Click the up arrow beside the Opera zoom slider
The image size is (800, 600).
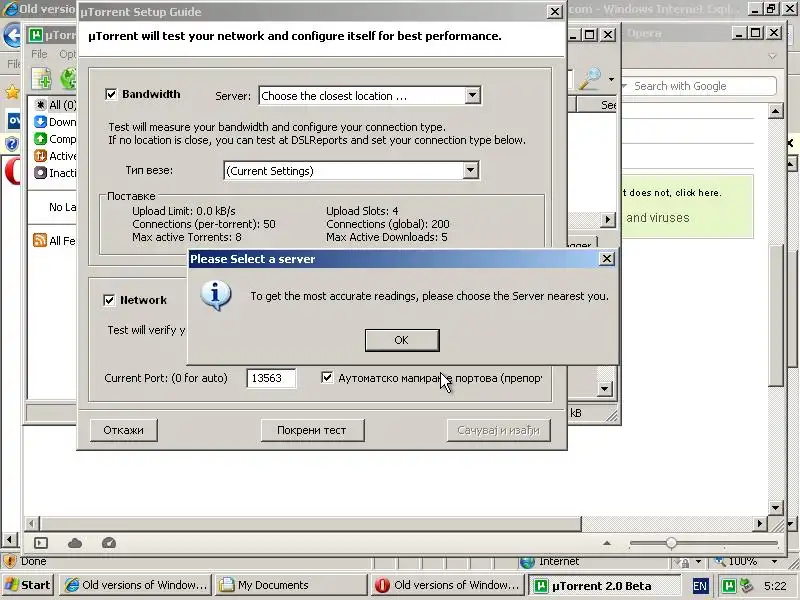click(x=607, y=543)
